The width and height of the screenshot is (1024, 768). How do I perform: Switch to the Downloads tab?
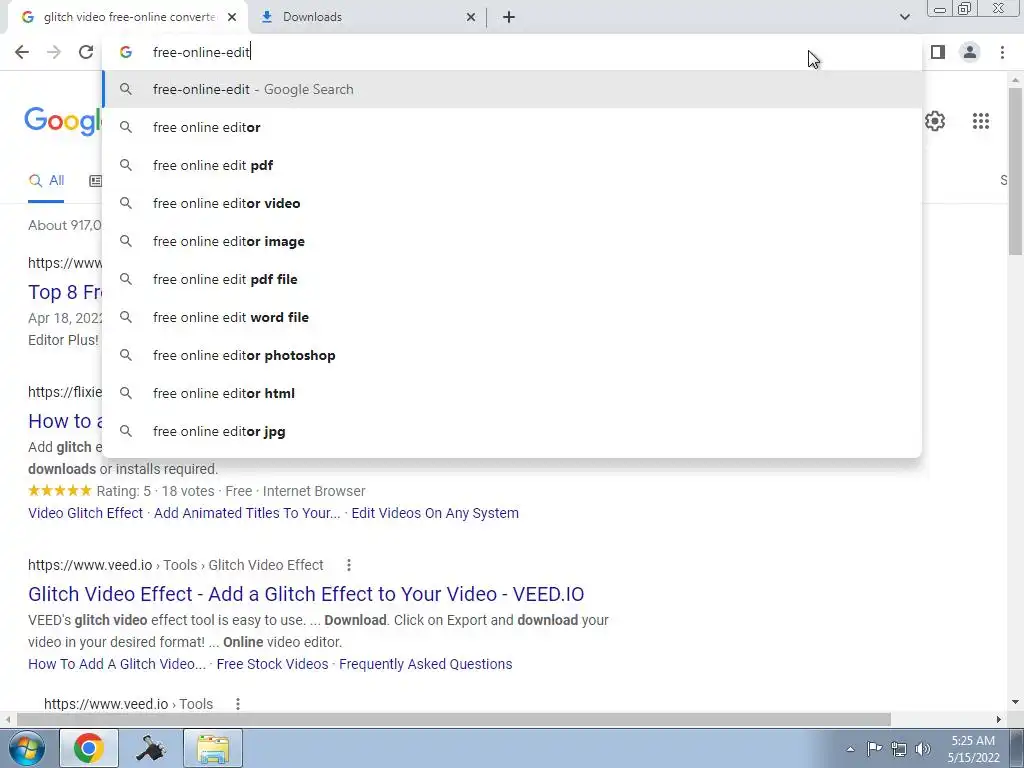pyautogui.click(x=366, y=18)
